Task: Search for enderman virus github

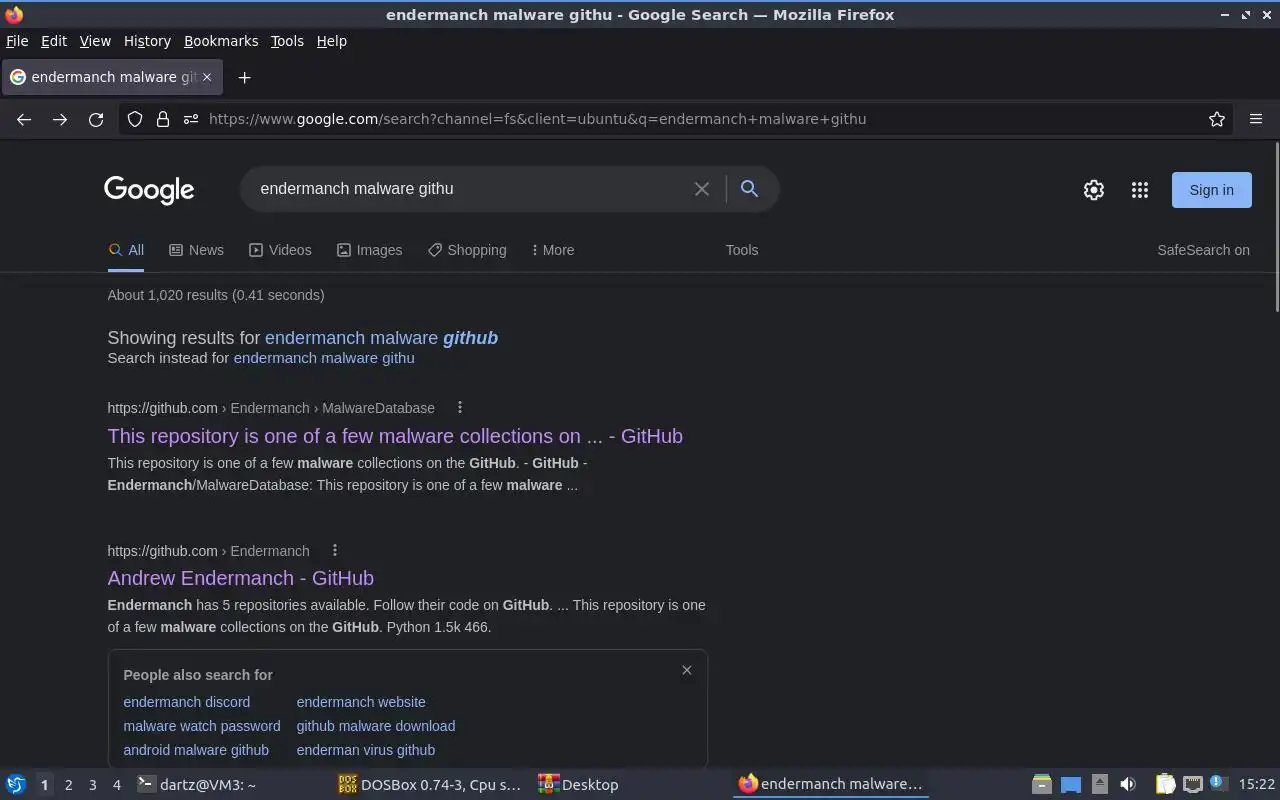Action: pos(366,750)
